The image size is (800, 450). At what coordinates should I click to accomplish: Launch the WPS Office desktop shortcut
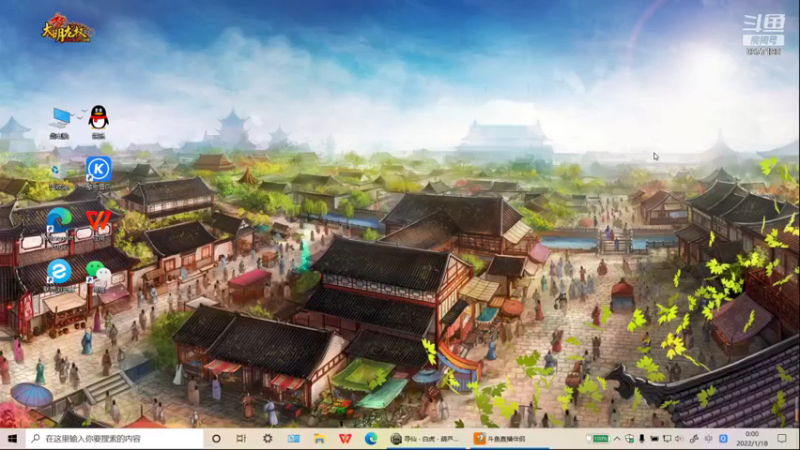click(x=98, y=225)
